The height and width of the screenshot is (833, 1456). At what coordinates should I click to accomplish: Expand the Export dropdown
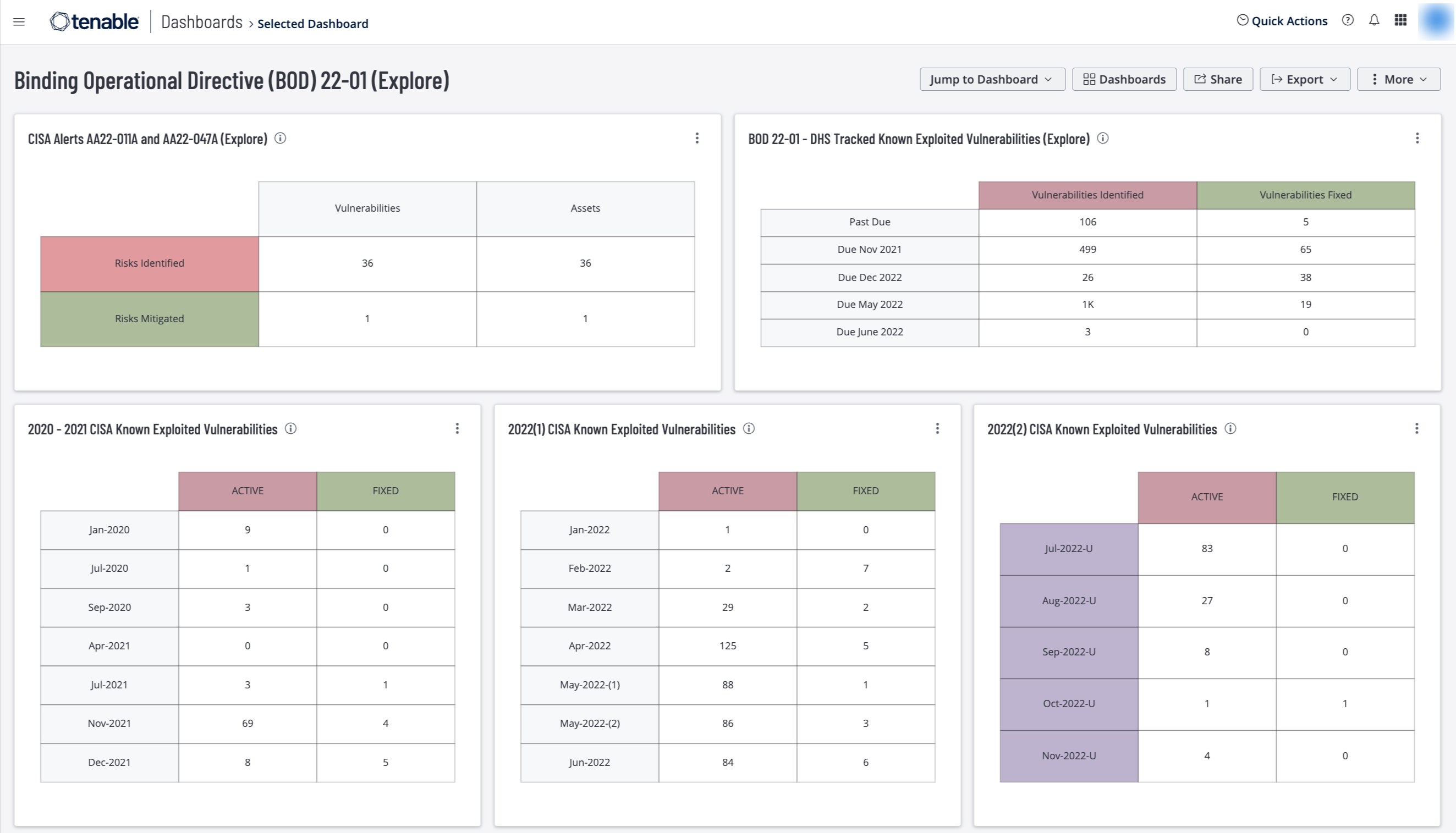point(1305,80)
